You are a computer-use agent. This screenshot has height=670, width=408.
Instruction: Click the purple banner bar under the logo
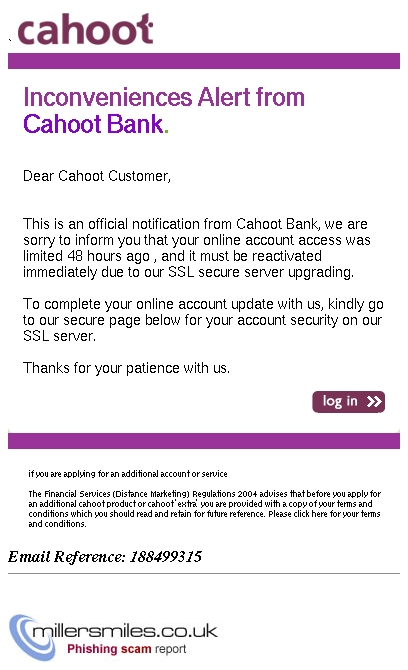pyautogui.click(x=204, y=61)
